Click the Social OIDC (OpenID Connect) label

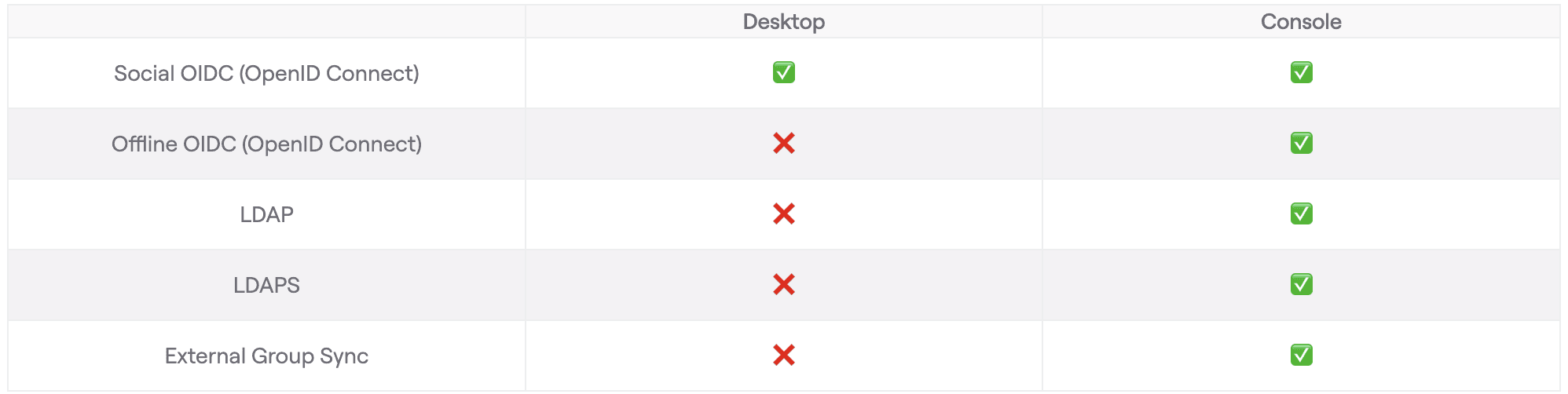[x=266, y=73]
